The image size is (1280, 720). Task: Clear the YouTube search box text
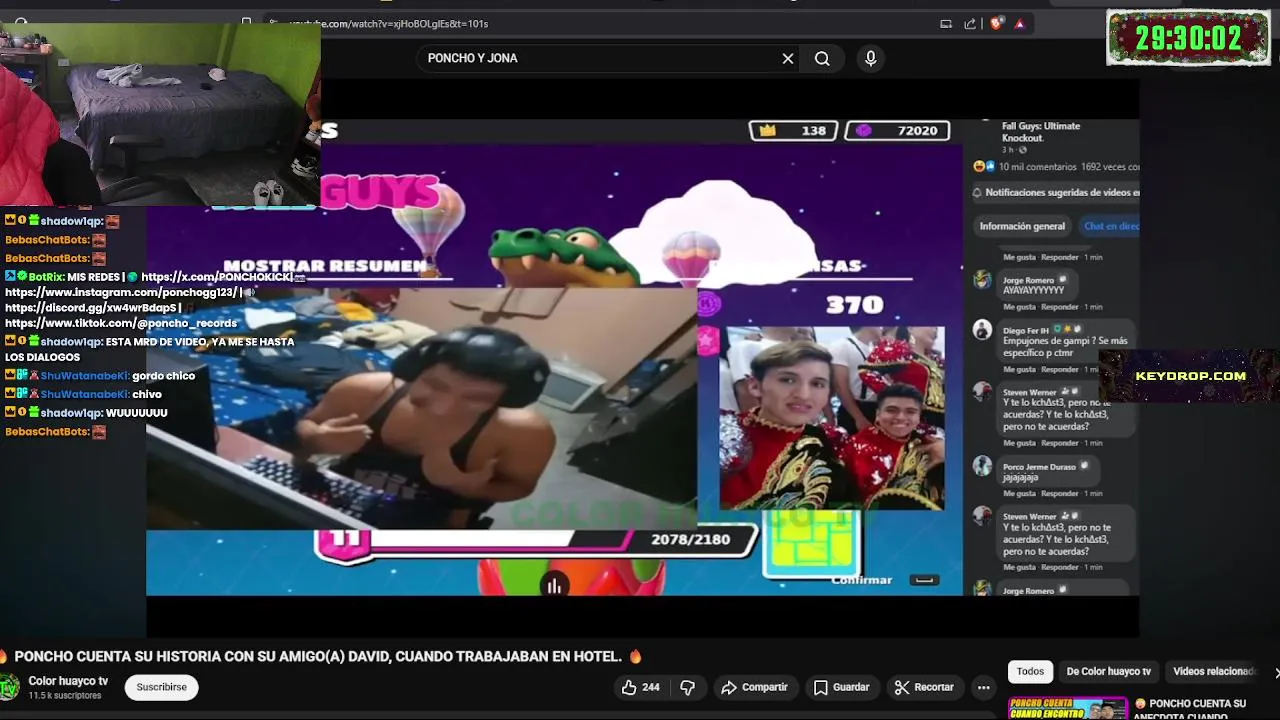[x=788, y=59]
